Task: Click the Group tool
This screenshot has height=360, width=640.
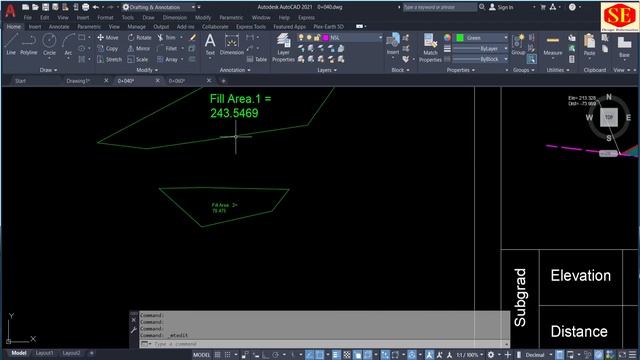Action: tap(518, 44)
